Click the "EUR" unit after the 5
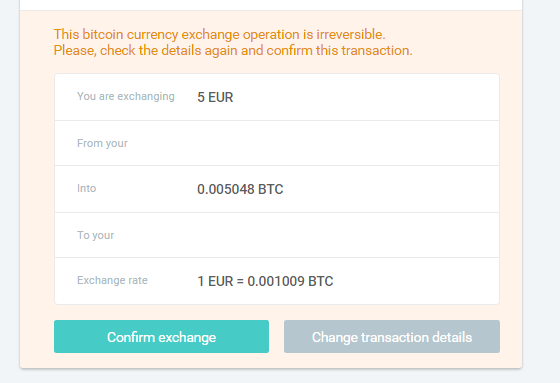 (221, 97)
